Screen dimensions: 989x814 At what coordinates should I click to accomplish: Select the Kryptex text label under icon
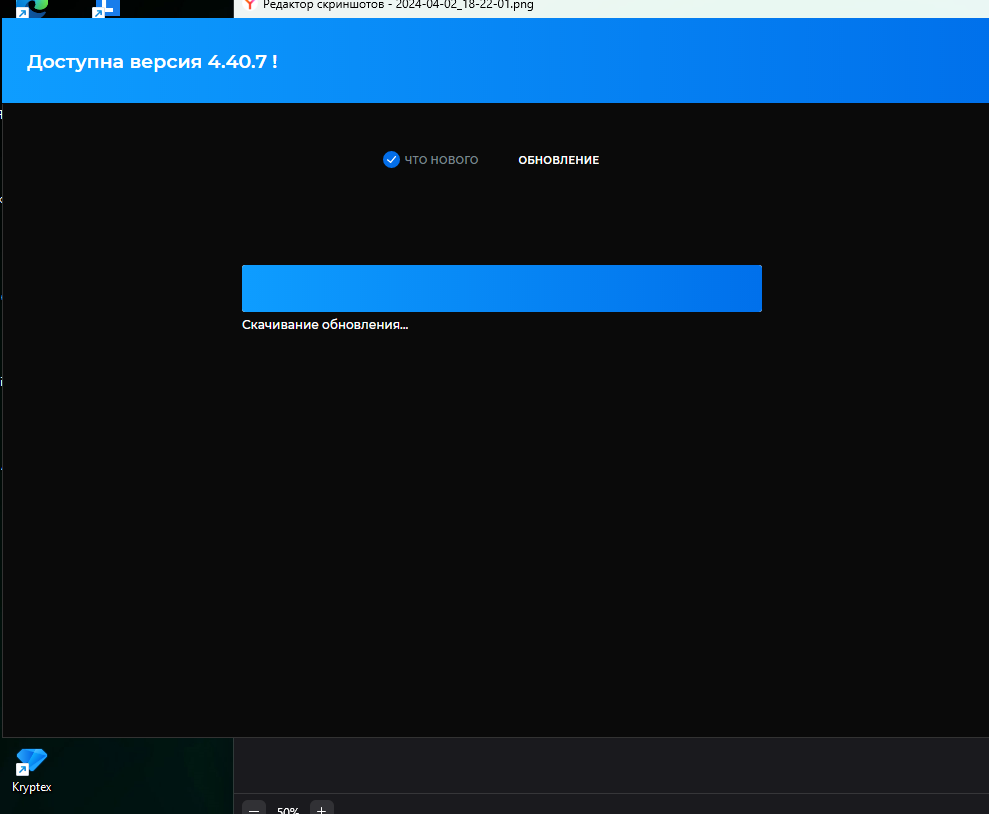coord(31,787)
